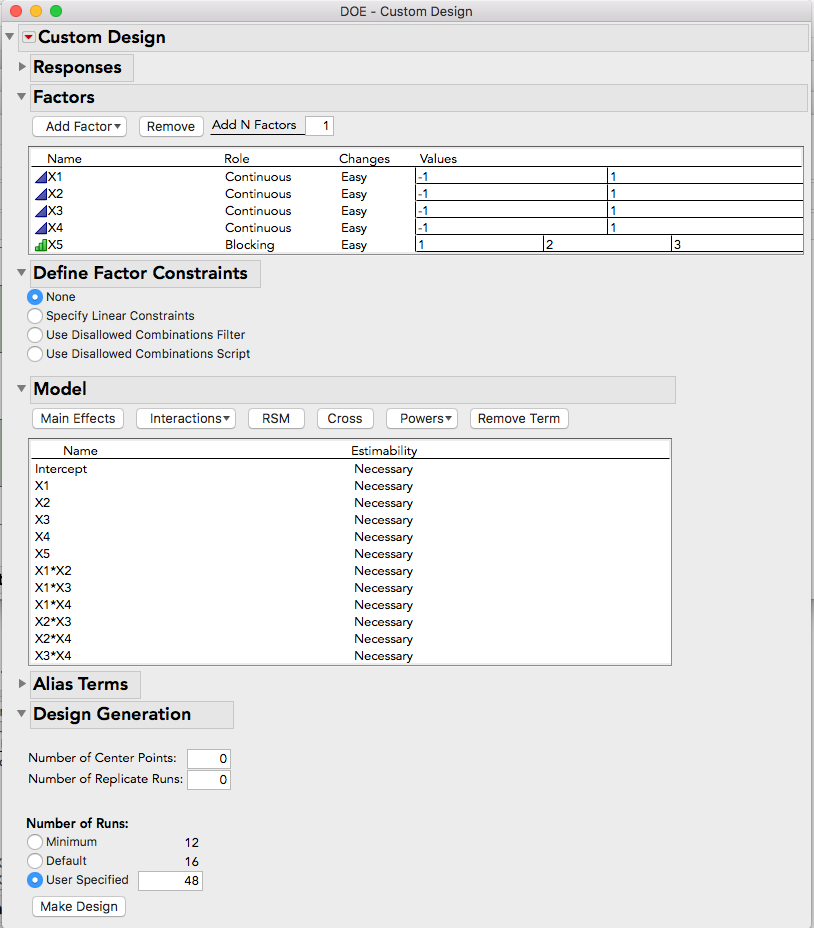The width and height of the screenshot is (814, 928).
Task: Click the Add N Factors count field
Action: pos(319,126)
